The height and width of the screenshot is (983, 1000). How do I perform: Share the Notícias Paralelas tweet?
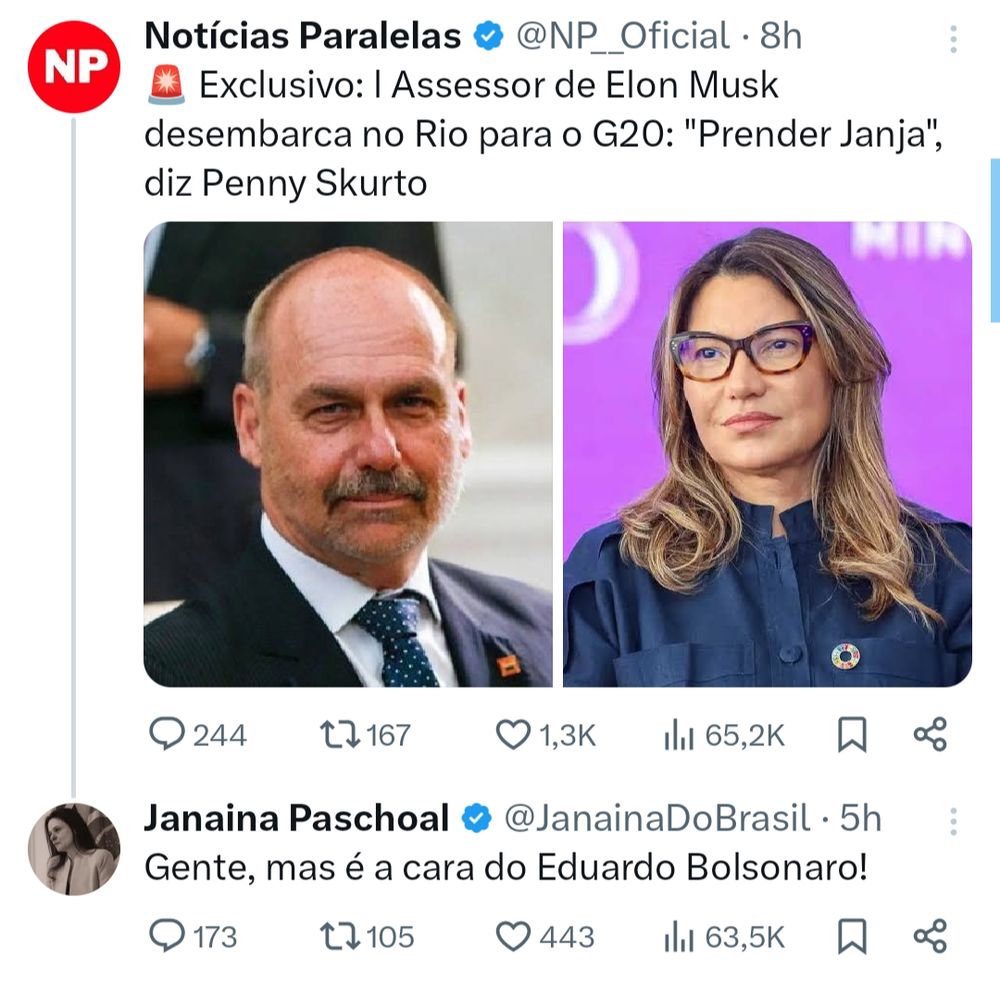pos(928,736)
